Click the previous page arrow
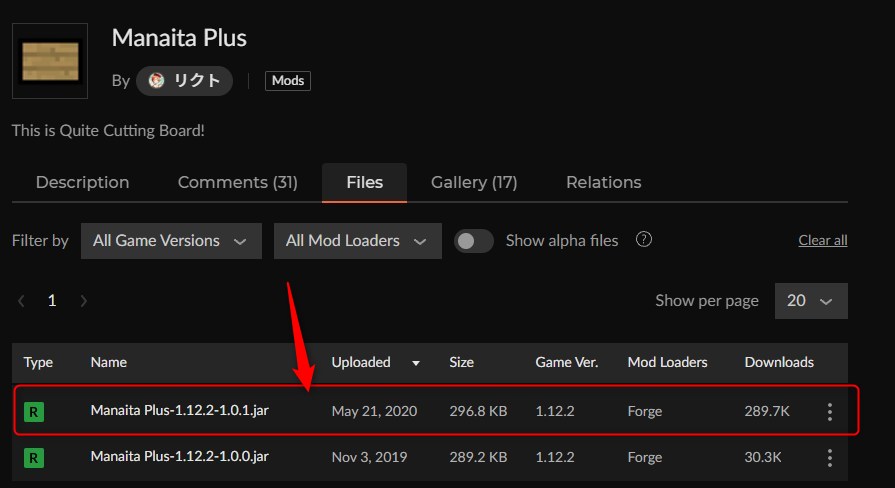The width and height of the screenshot is (895, 488). 22,301
